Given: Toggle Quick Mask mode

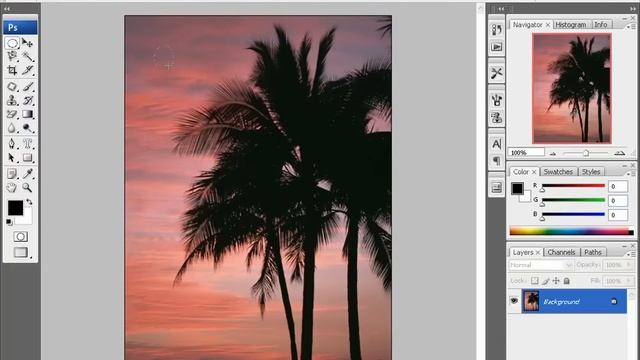Looking at the screenshot, I should click(x=20, y=237).
